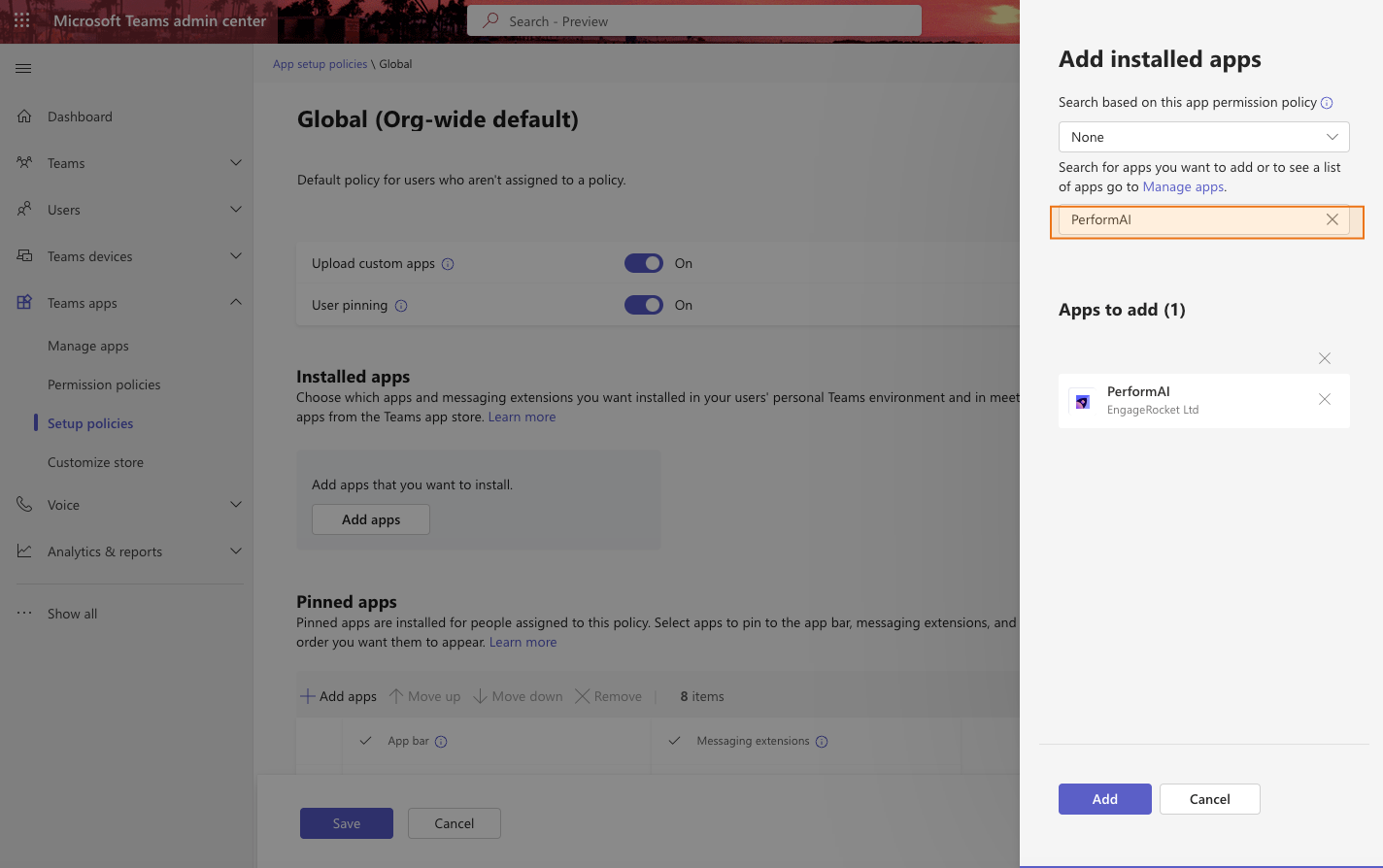Click the X above the PerformAI card
Screen dimensions: 1383x868
tap(1325, 358)
